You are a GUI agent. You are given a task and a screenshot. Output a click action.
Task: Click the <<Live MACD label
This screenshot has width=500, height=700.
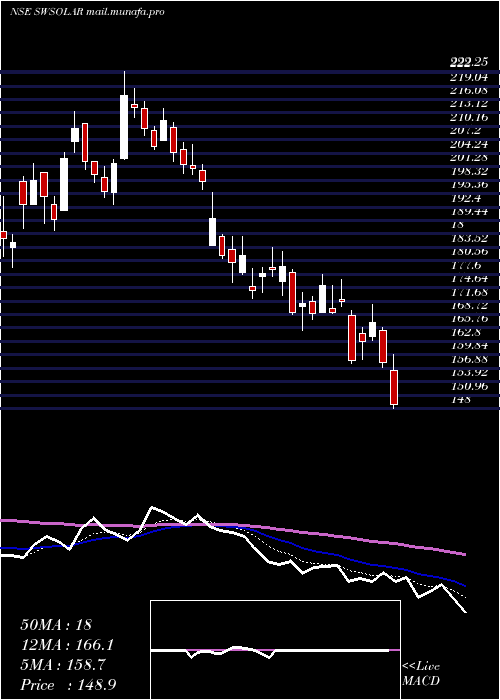coord(421,674)
